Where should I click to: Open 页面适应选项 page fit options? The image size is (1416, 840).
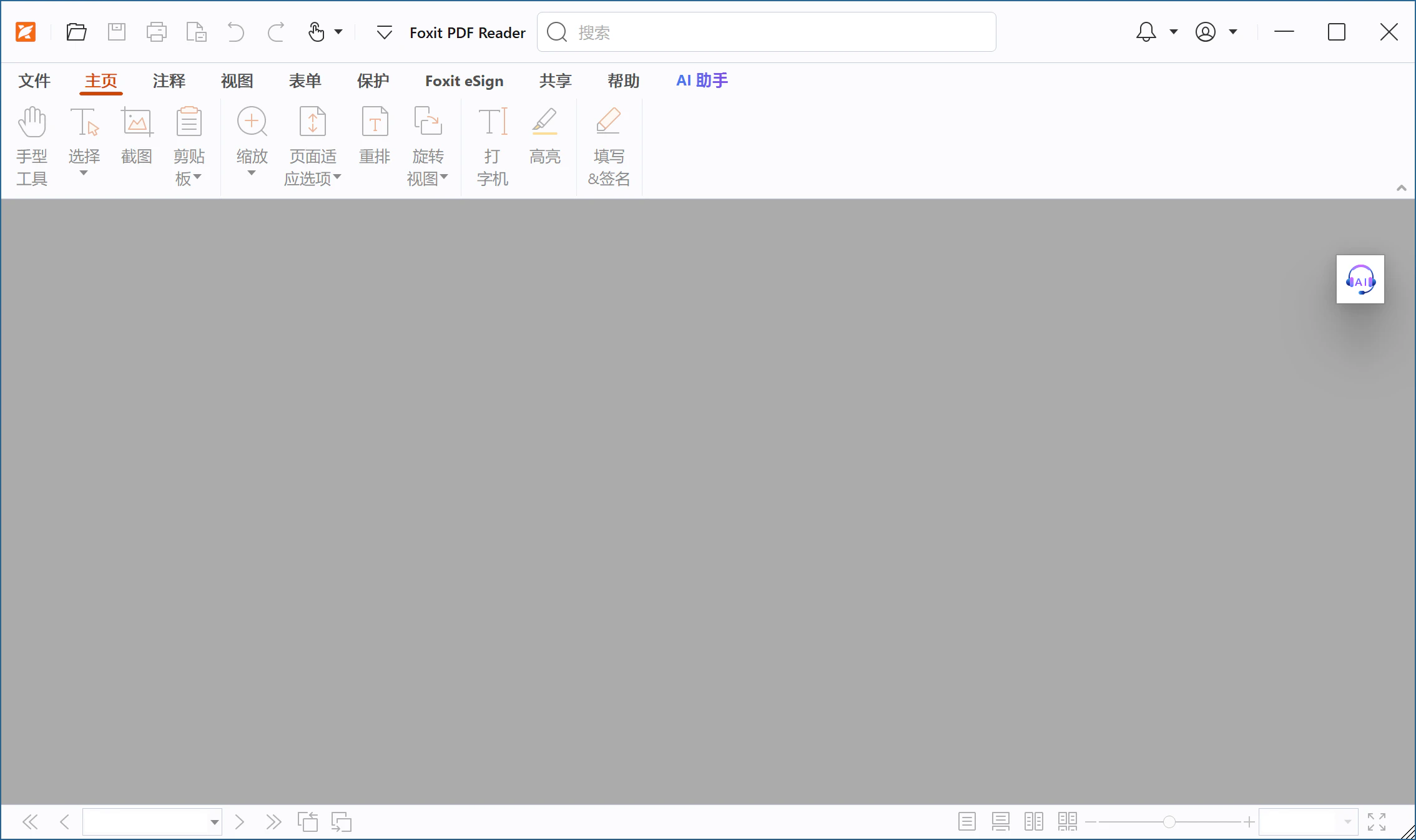313,147
